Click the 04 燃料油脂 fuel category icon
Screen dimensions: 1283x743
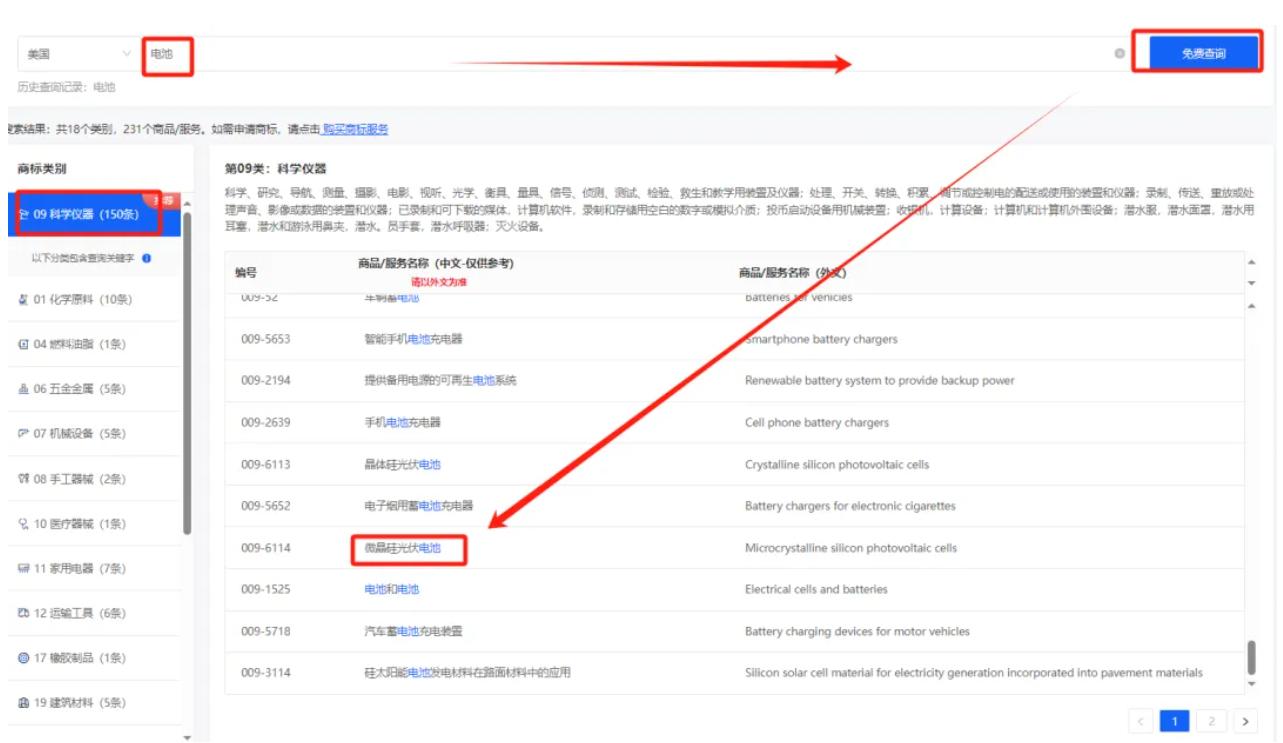coord(23,344)
